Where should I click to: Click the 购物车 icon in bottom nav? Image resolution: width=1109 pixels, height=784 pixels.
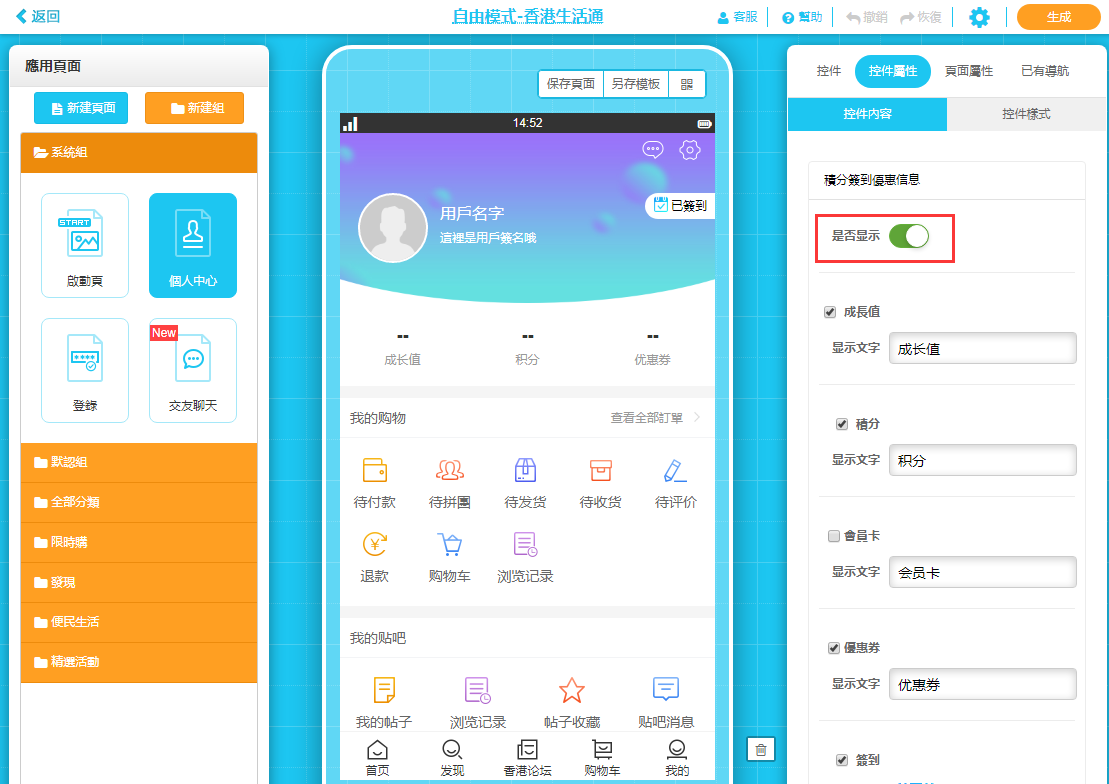pos(603,749)
